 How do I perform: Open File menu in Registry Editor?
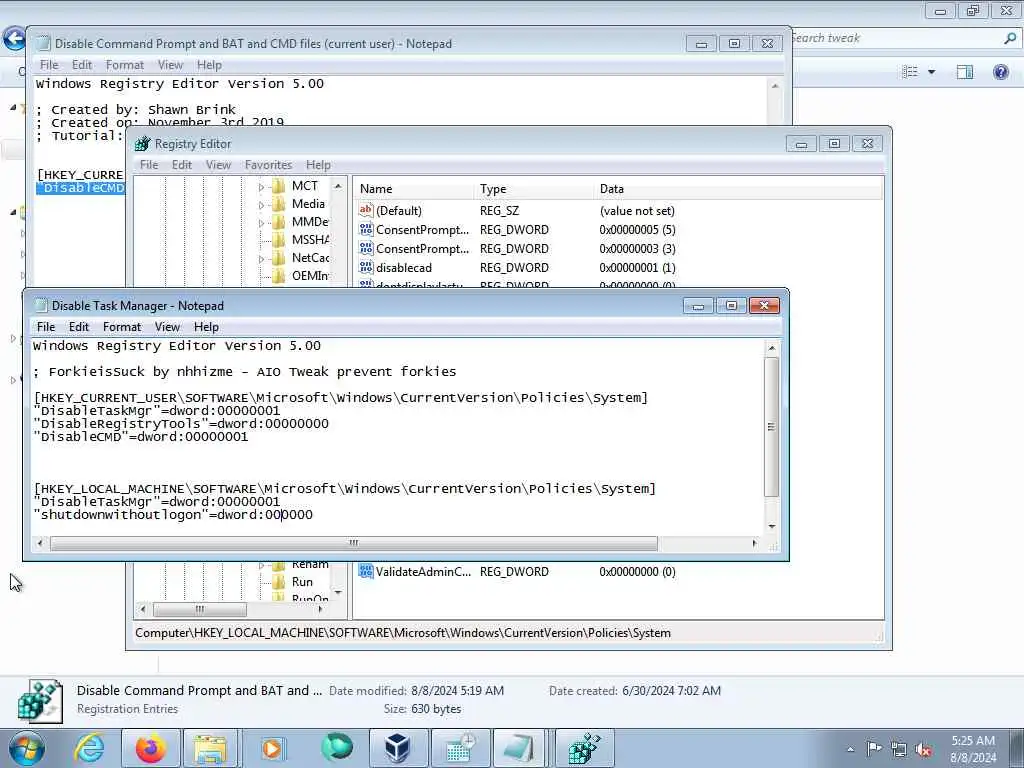tap(149, 165)
